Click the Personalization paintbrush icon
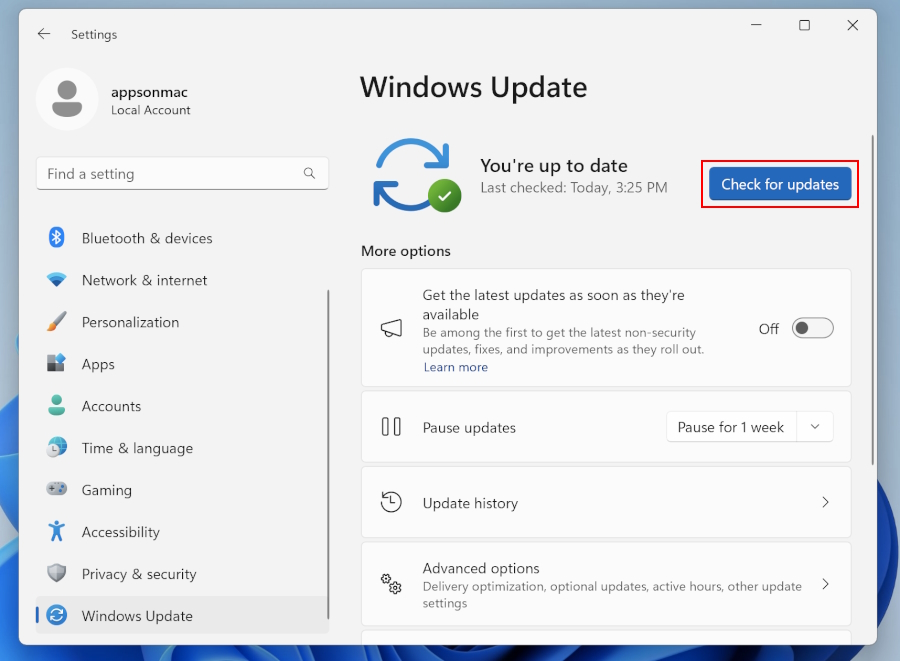 click(x=57, y=322)
